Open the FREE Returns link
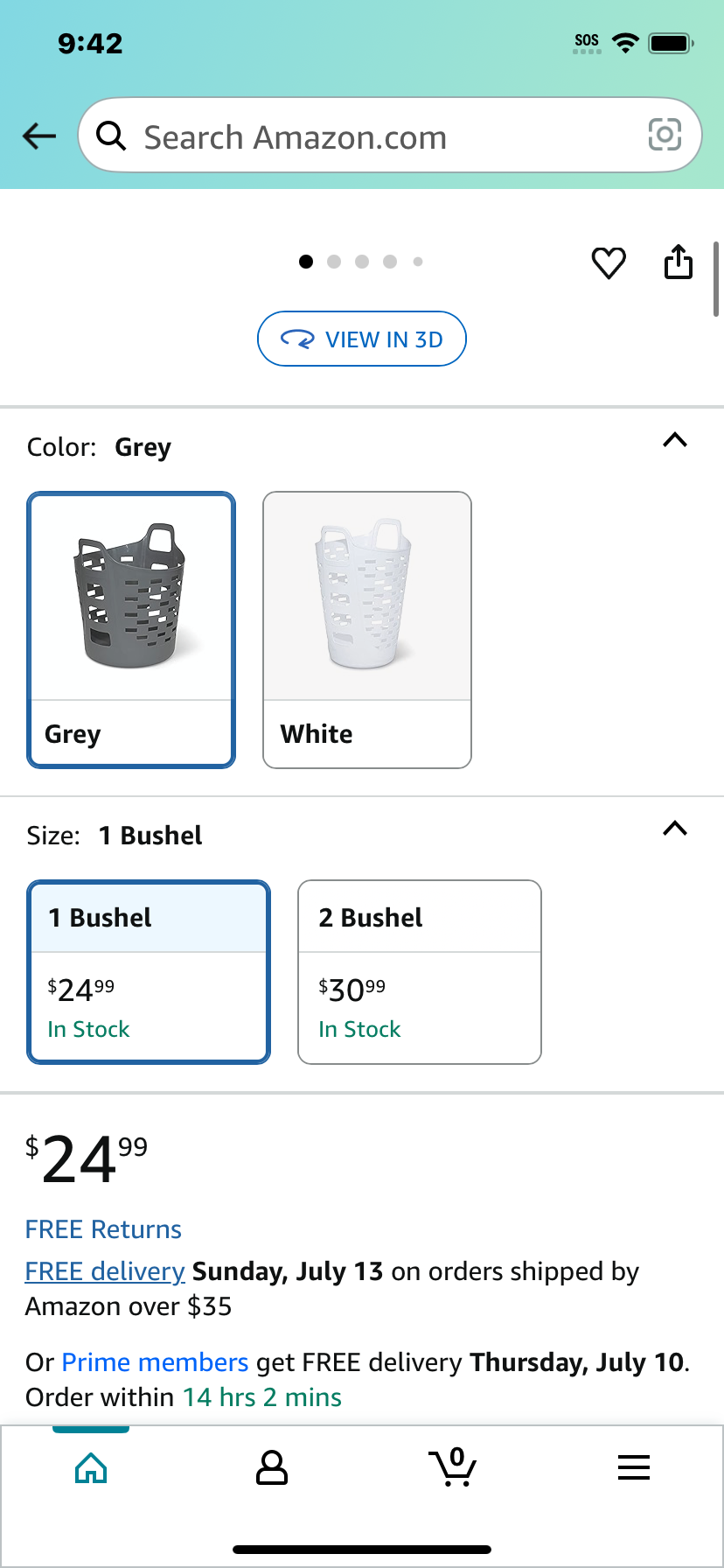Image resolution: width=724 pixels, height=1568 pixels. [x=103, y=1229]
